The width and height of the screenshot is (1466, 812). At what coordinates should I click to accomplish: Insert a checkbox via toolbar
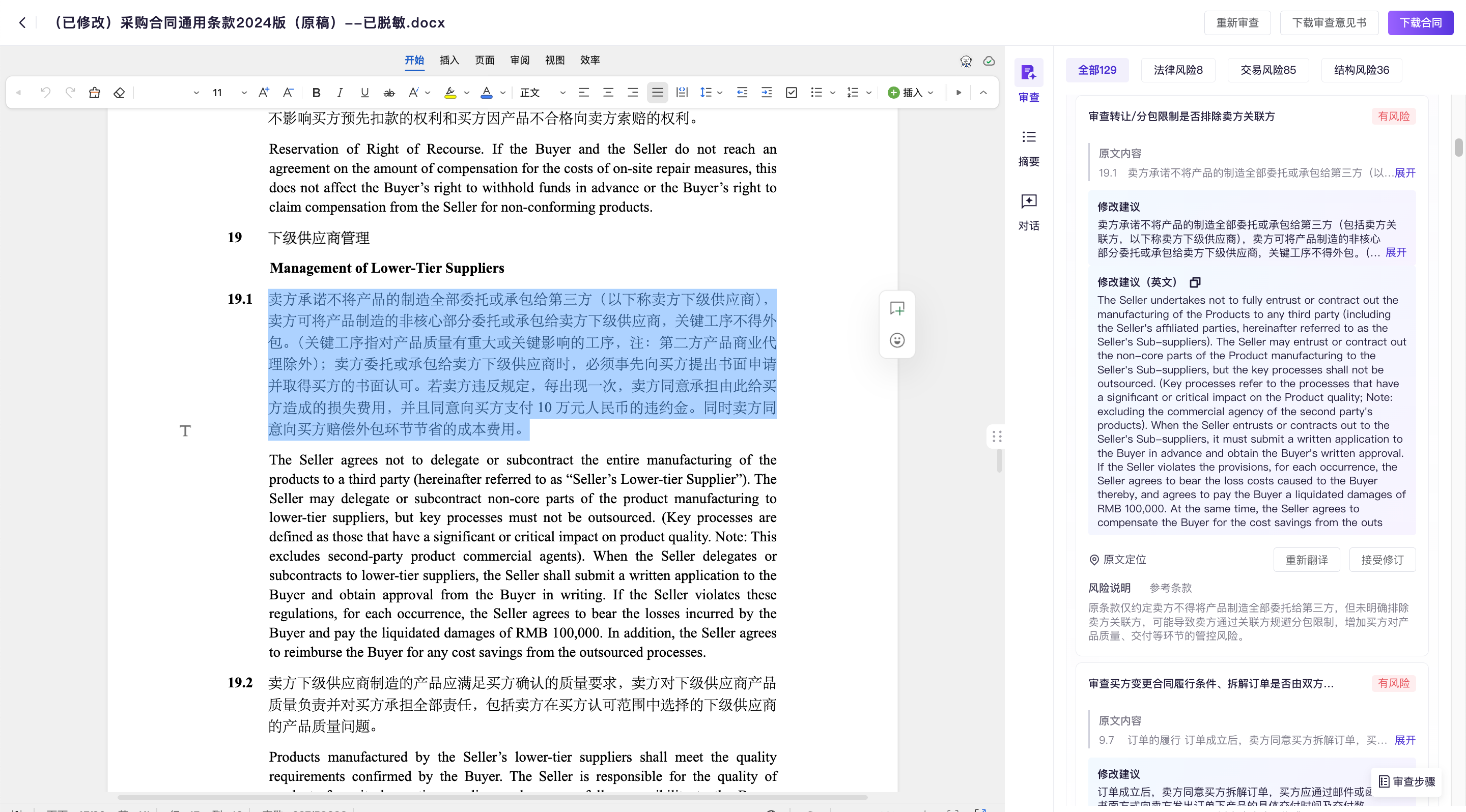tap(791, 93)
